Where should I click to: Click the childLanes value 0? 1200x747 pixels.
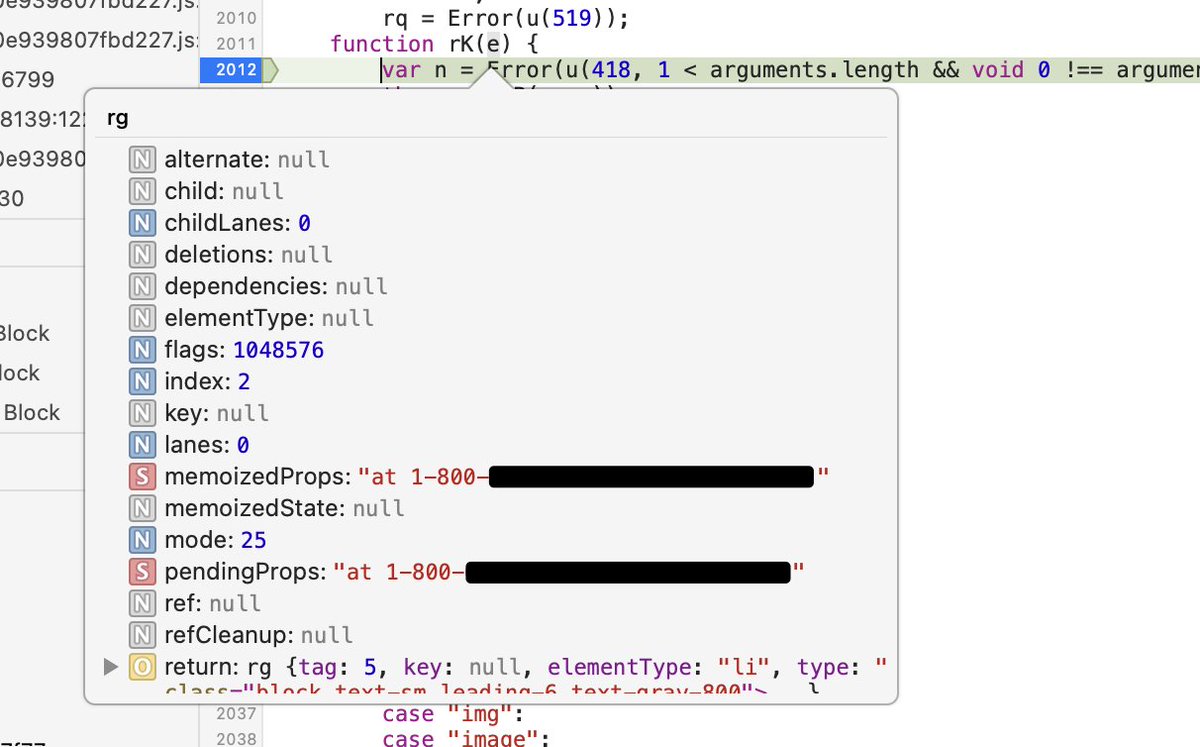pyautogui.click(x=304, y=222)
